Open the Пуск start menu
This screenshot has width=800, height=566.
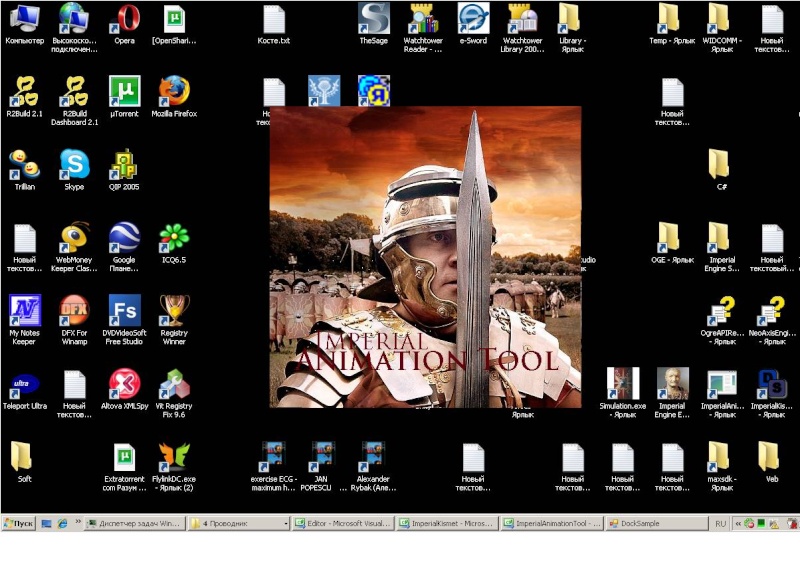[x=18, y=523]
